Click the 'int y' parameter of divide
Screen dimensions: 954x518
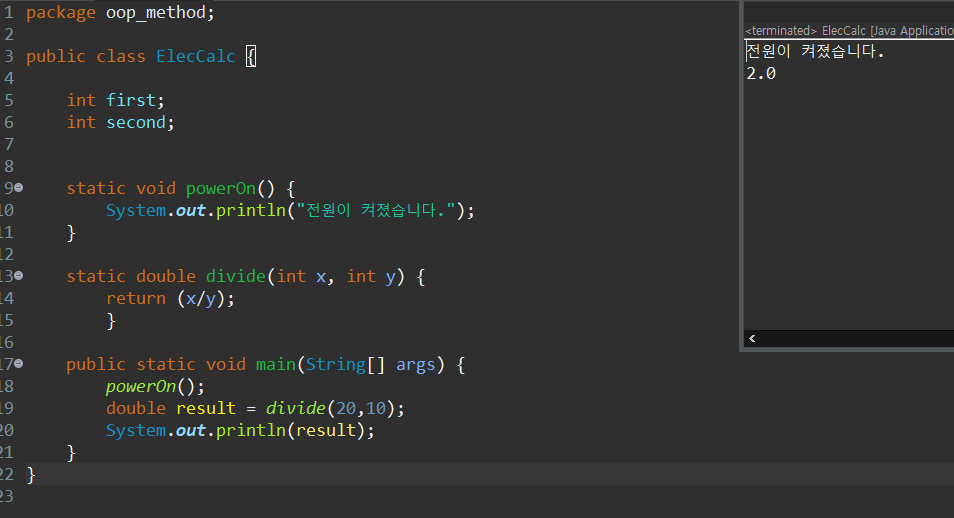(371, 276)
